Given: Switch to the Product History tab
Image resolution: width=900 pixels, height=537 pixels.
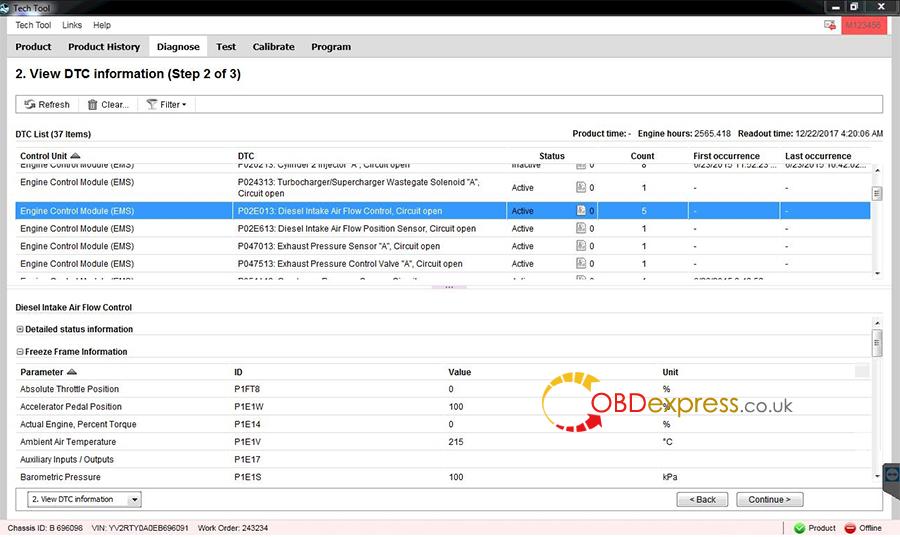Looking at the screenshot, I should click(x=104, y=47).
